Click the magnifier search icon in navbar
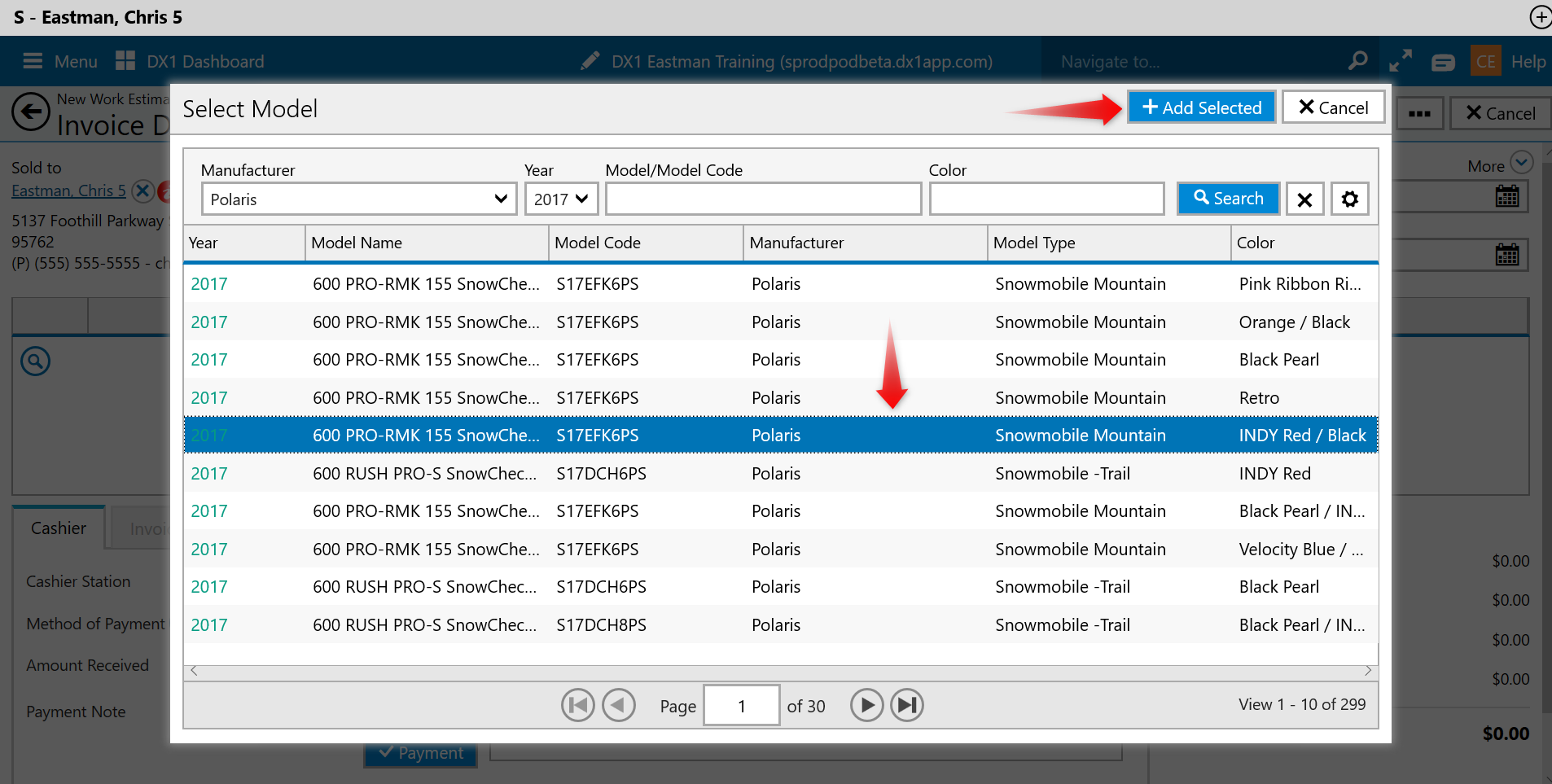This screenshot has height=784, width=1552. [1357, 61]
